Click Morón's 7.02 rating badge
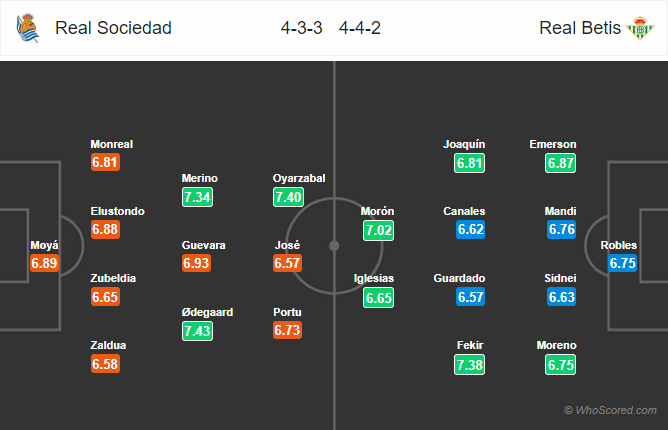 point(378,231)
